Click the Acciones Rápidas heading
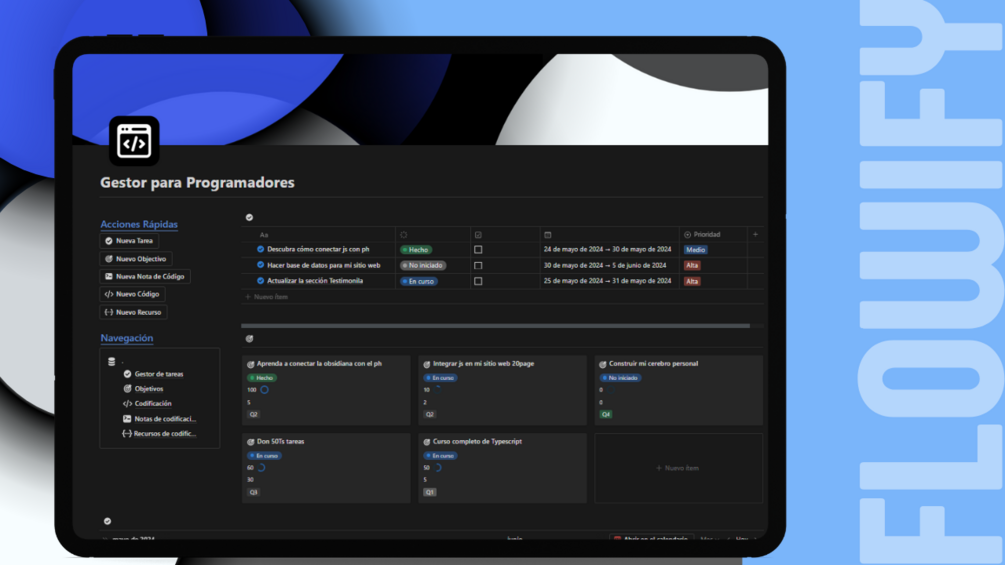 tap(139, 224)
